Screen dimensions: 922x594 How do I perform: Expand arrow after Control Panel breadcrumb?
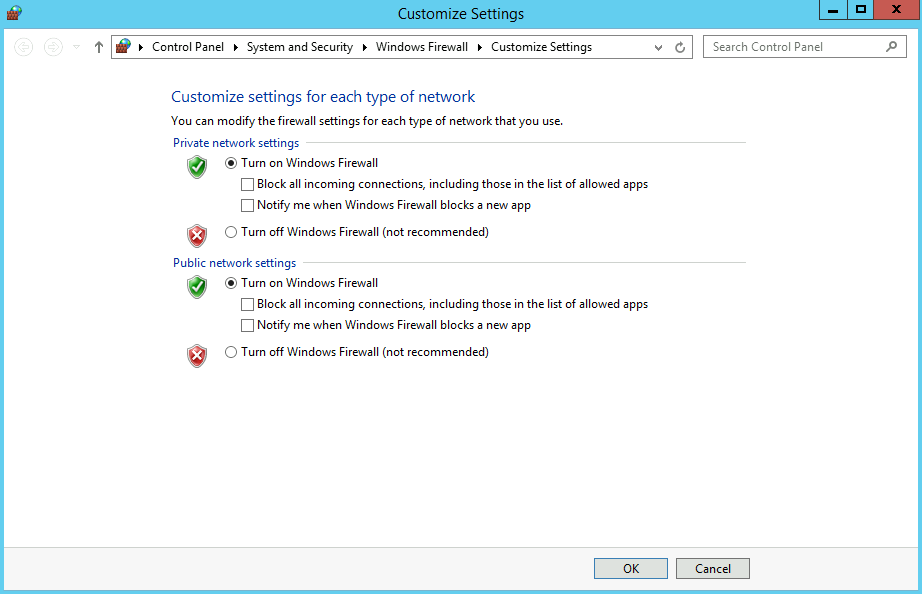click(x=236, y=47)
